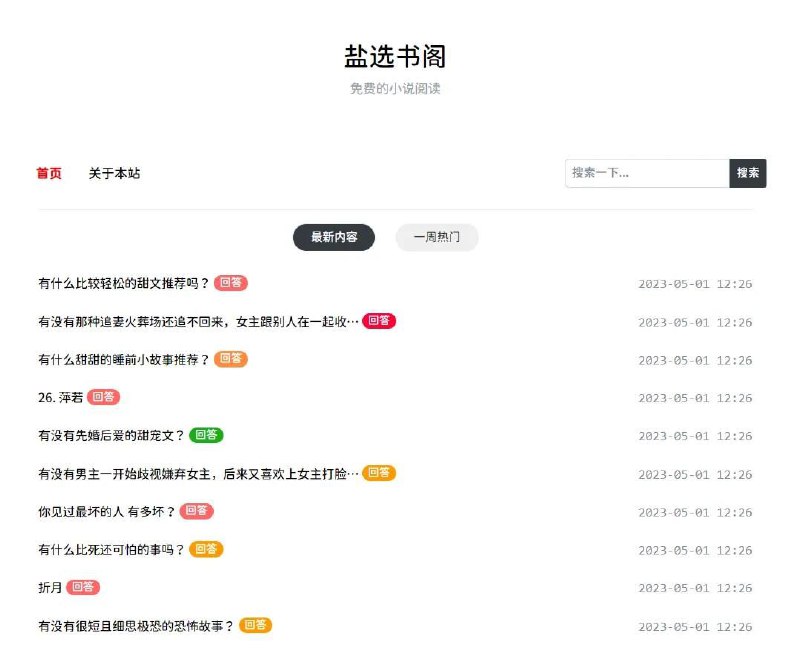
Task: Focus the 搜索一下 search input
Action: 647,174
